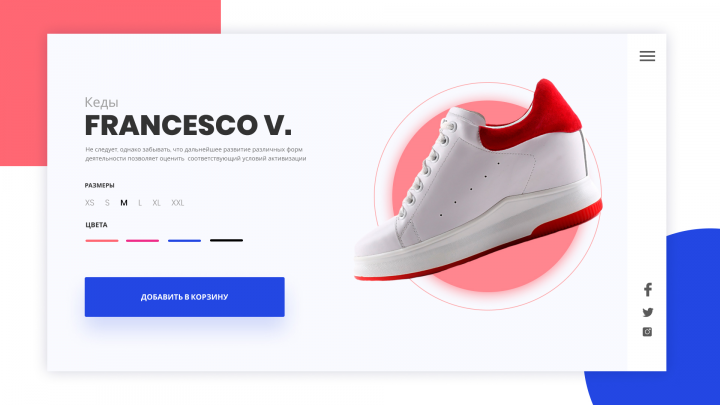Click the ЦВЕТА section label

coord(96,225)
